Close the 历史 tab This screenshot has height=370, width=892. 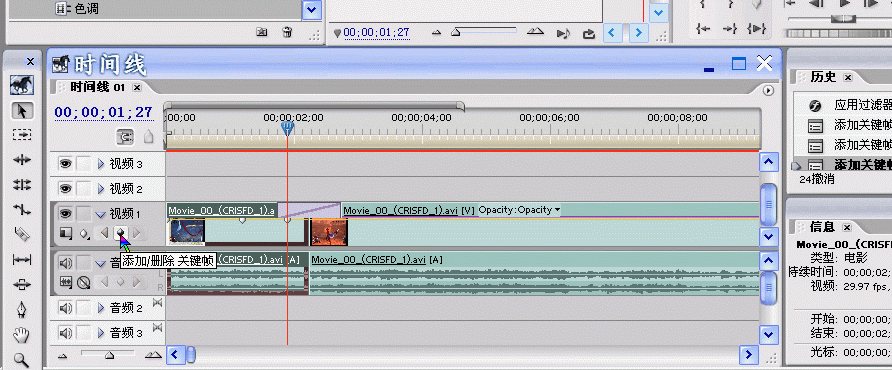click(848, 77)
